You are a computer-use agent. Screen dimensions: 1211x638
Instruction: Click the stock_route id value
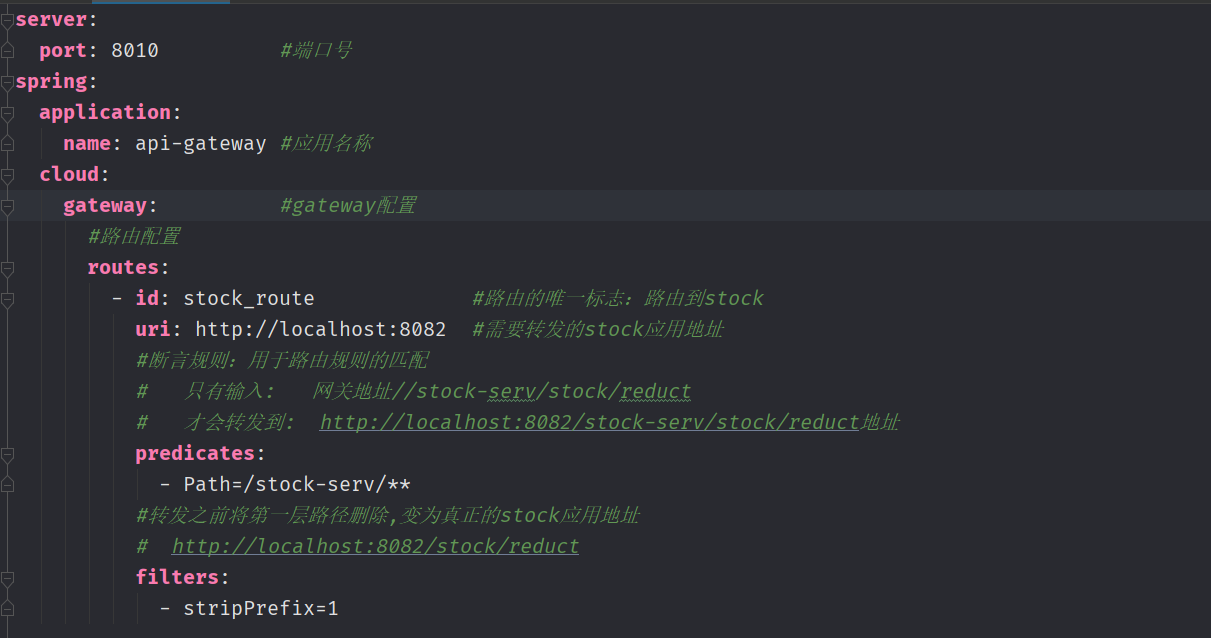point(248,298)
